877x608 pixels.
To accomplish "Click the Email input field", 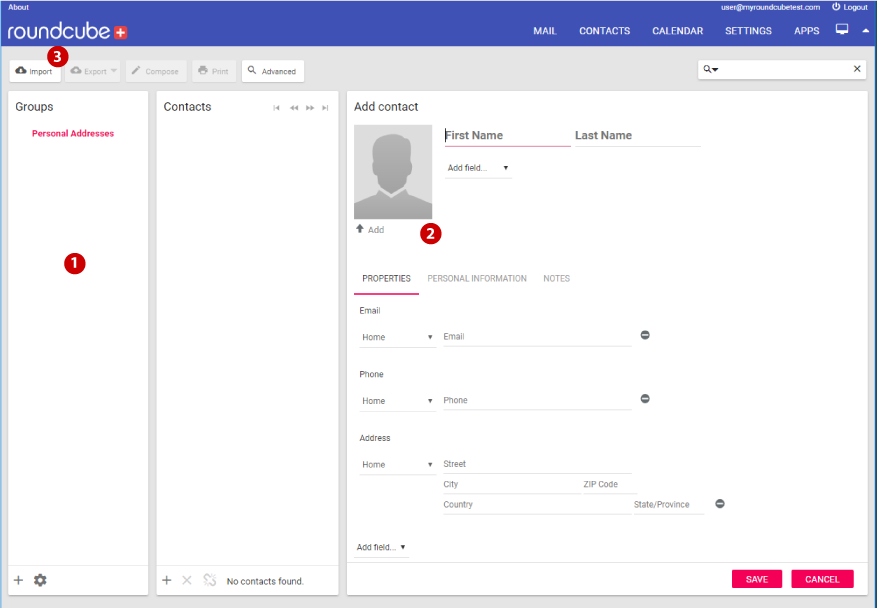I will click(537, 337).
